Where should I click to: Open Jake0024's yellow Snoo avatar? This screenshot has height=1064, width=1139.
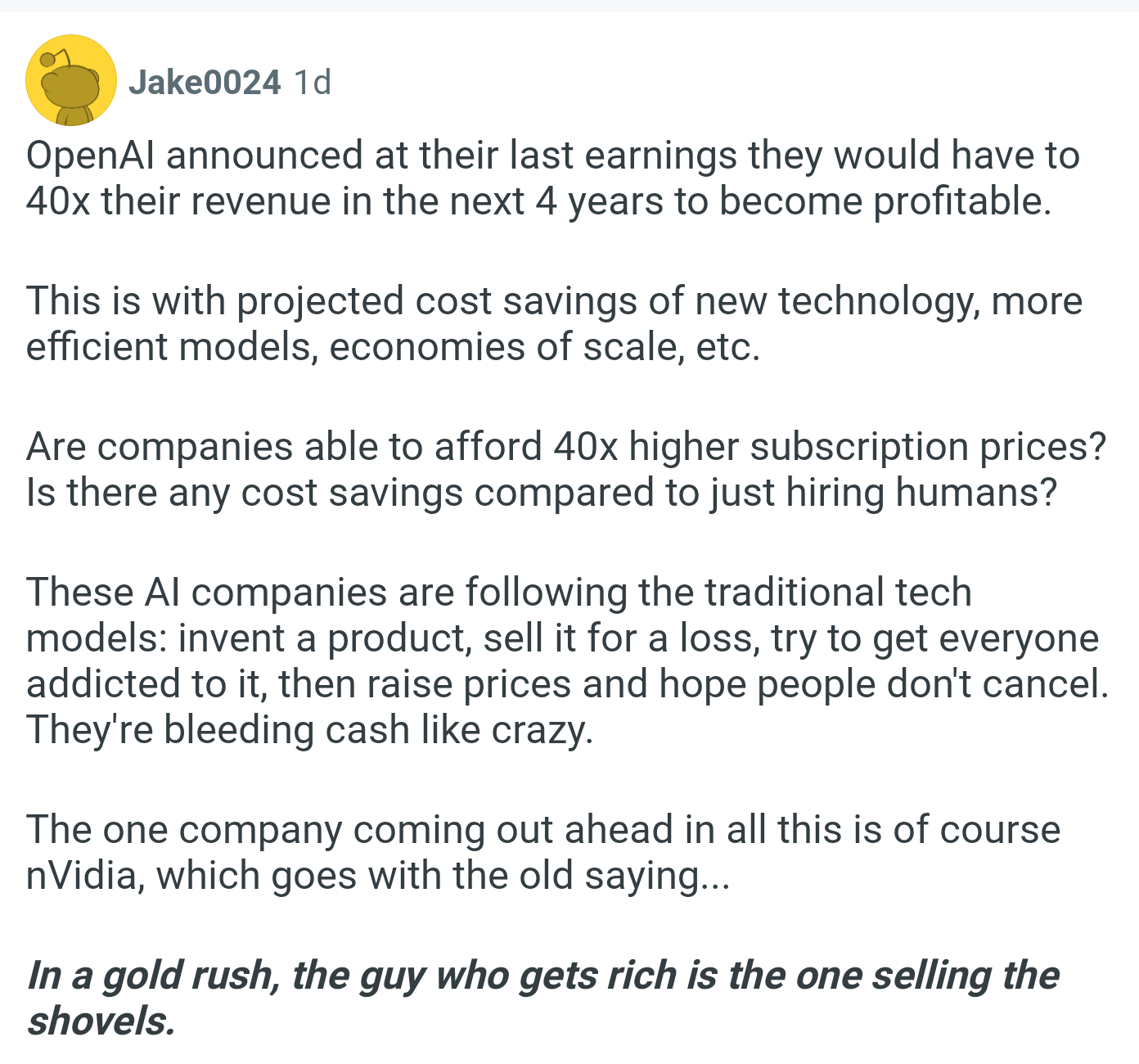[71, 80]
